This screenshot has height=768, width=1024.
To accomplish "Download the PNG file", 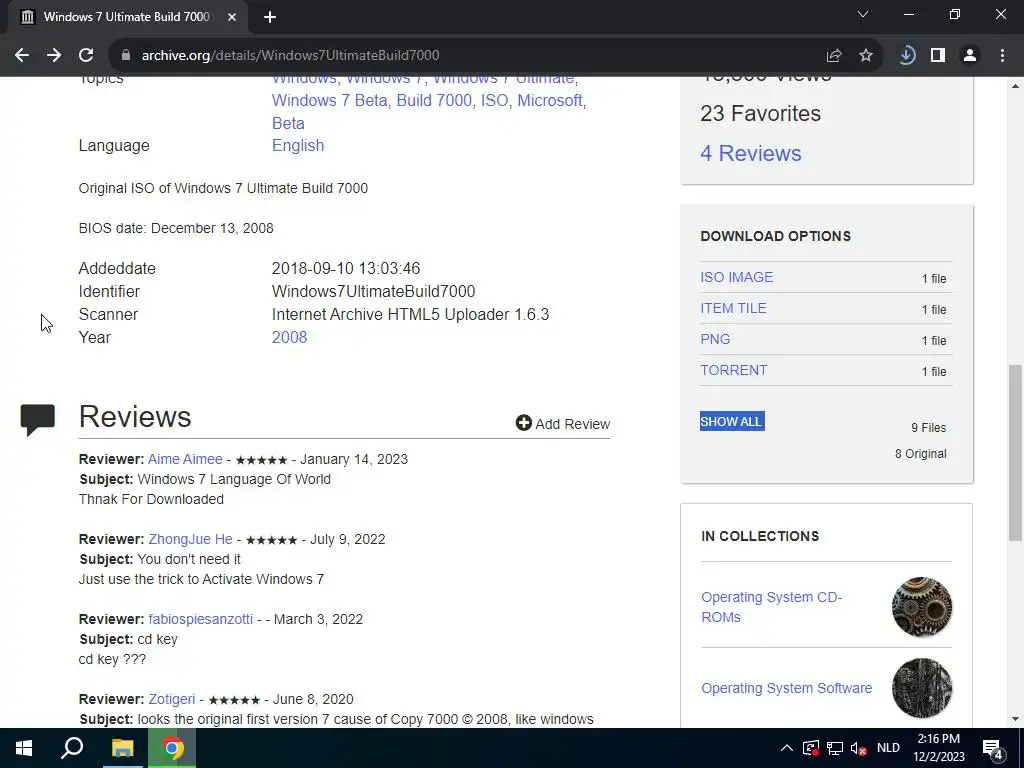I will tap(715, 339).
